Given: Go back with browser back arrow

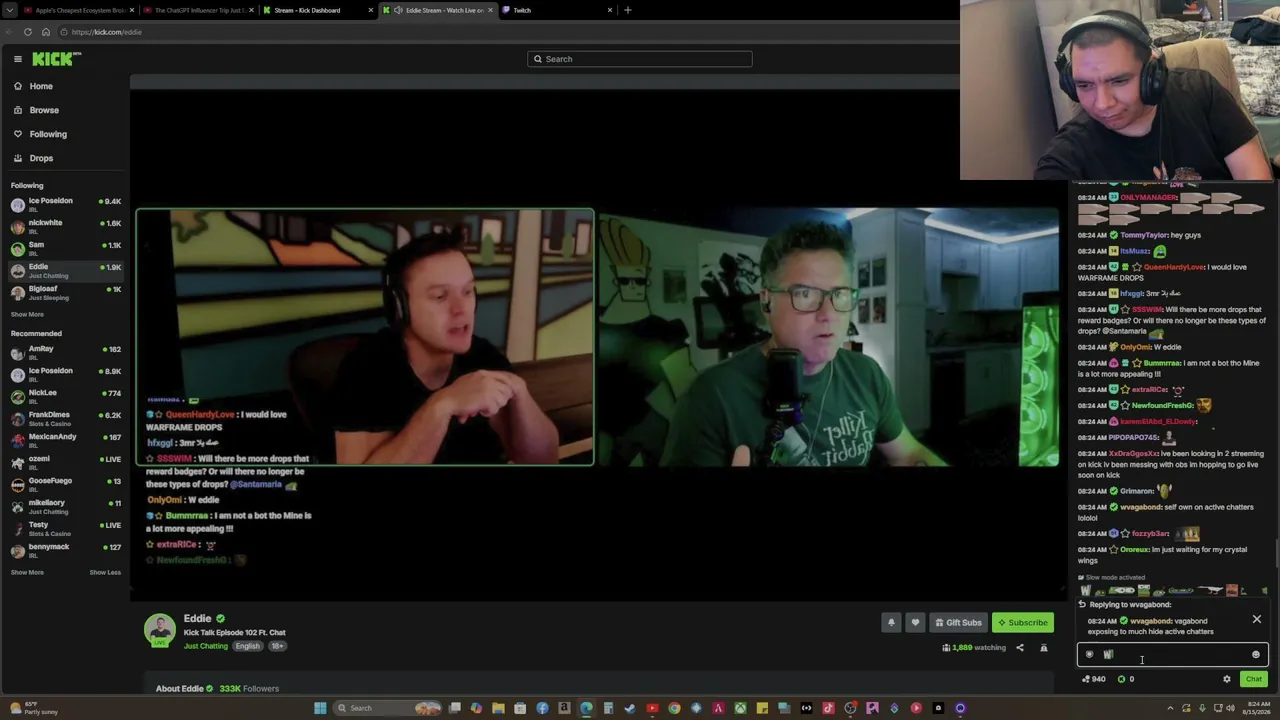Looking at the screenshot, I should click(11, 32).
